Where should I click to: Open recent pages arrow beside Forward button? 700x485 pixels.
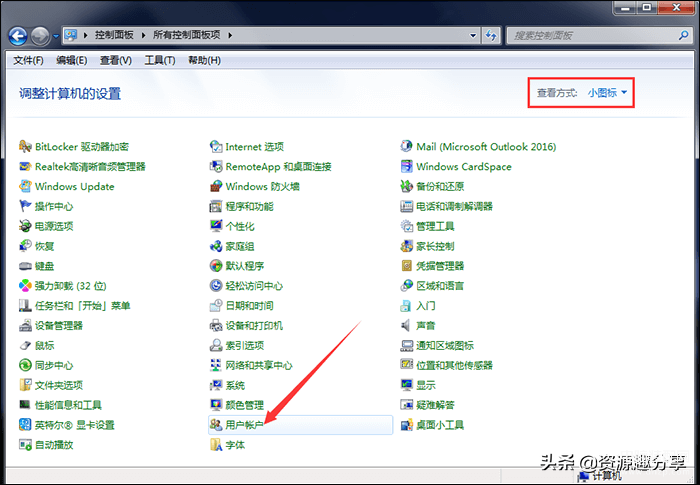[x=56, y=36]
